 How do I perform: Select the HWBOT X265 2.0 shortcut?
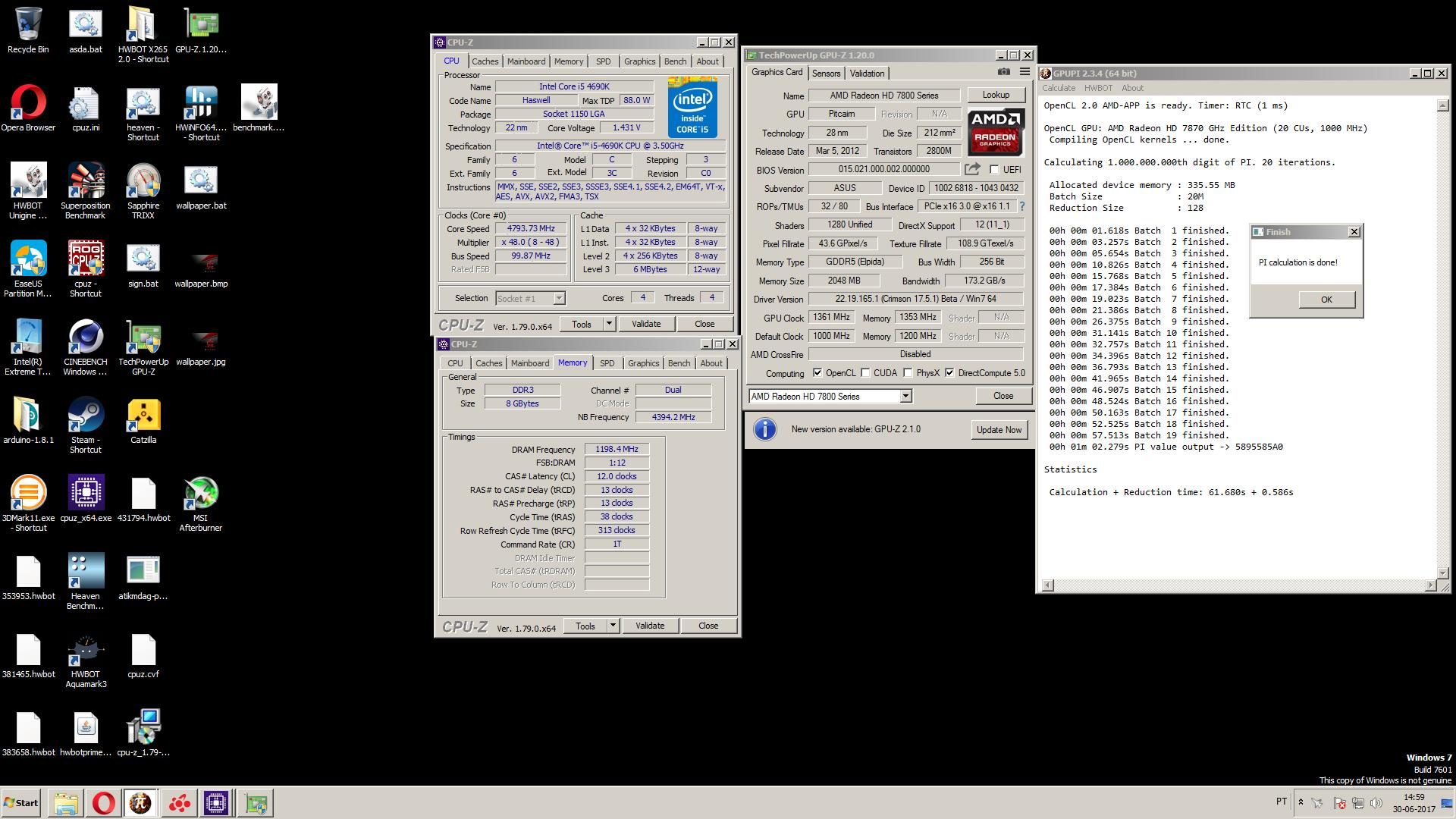[x=143, y=35]
